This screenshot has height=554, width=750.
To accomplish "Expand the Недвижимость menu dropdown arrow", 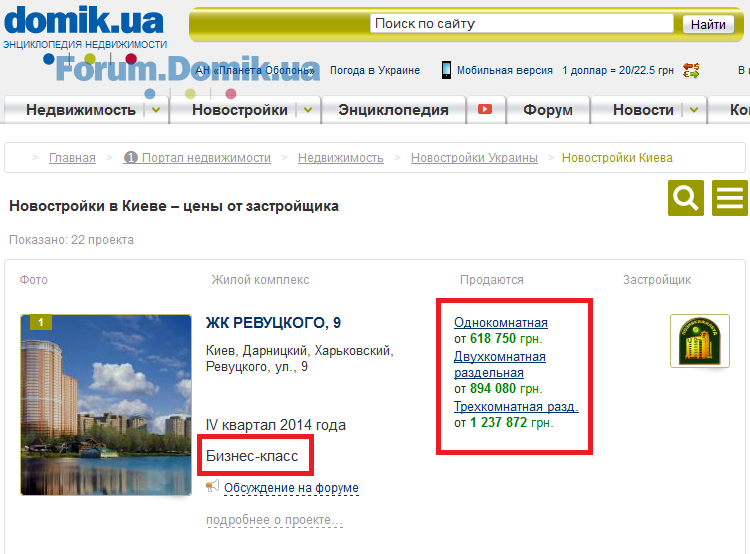I will coord(156,110).
